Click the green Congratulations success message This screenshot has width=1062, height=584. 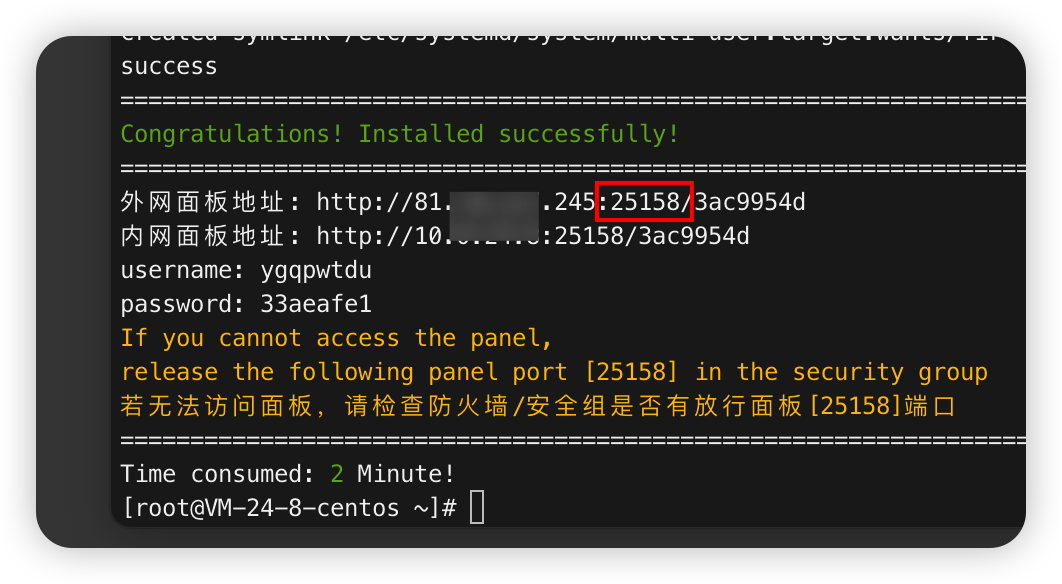pos(400,134)
